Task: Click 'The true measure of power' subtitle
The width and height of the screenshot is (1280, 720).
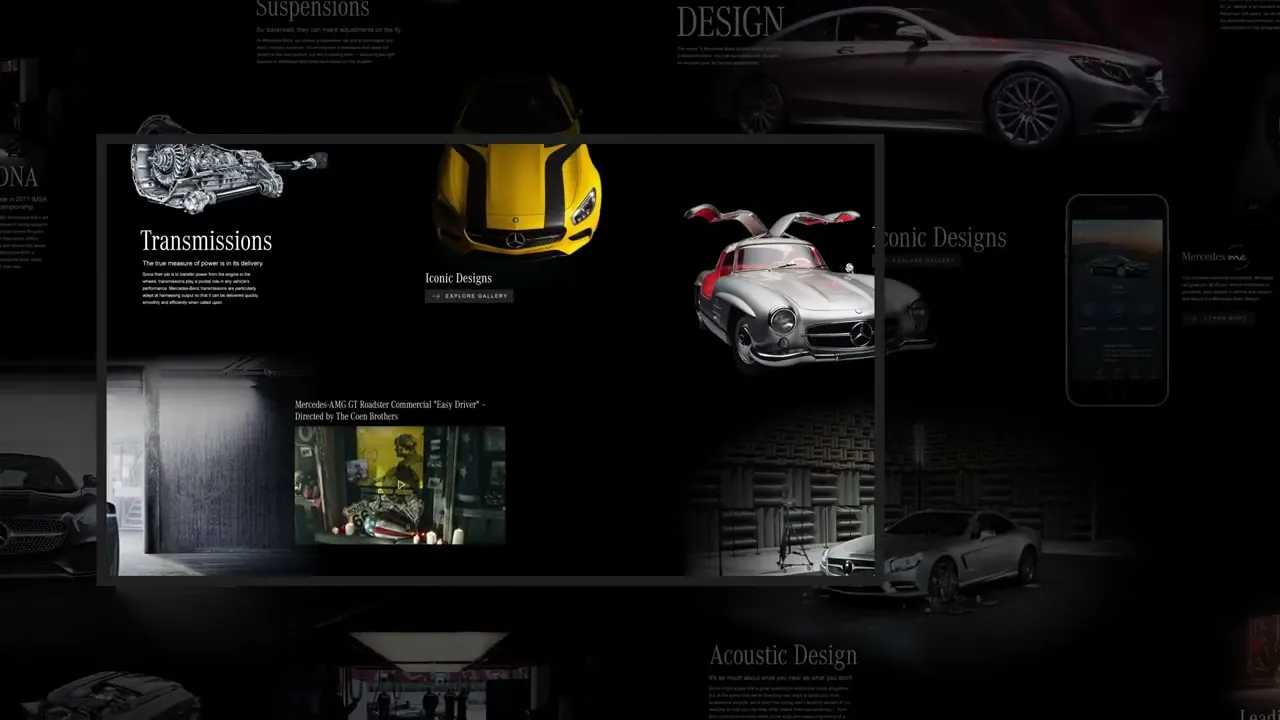Action: coord(203,263)
